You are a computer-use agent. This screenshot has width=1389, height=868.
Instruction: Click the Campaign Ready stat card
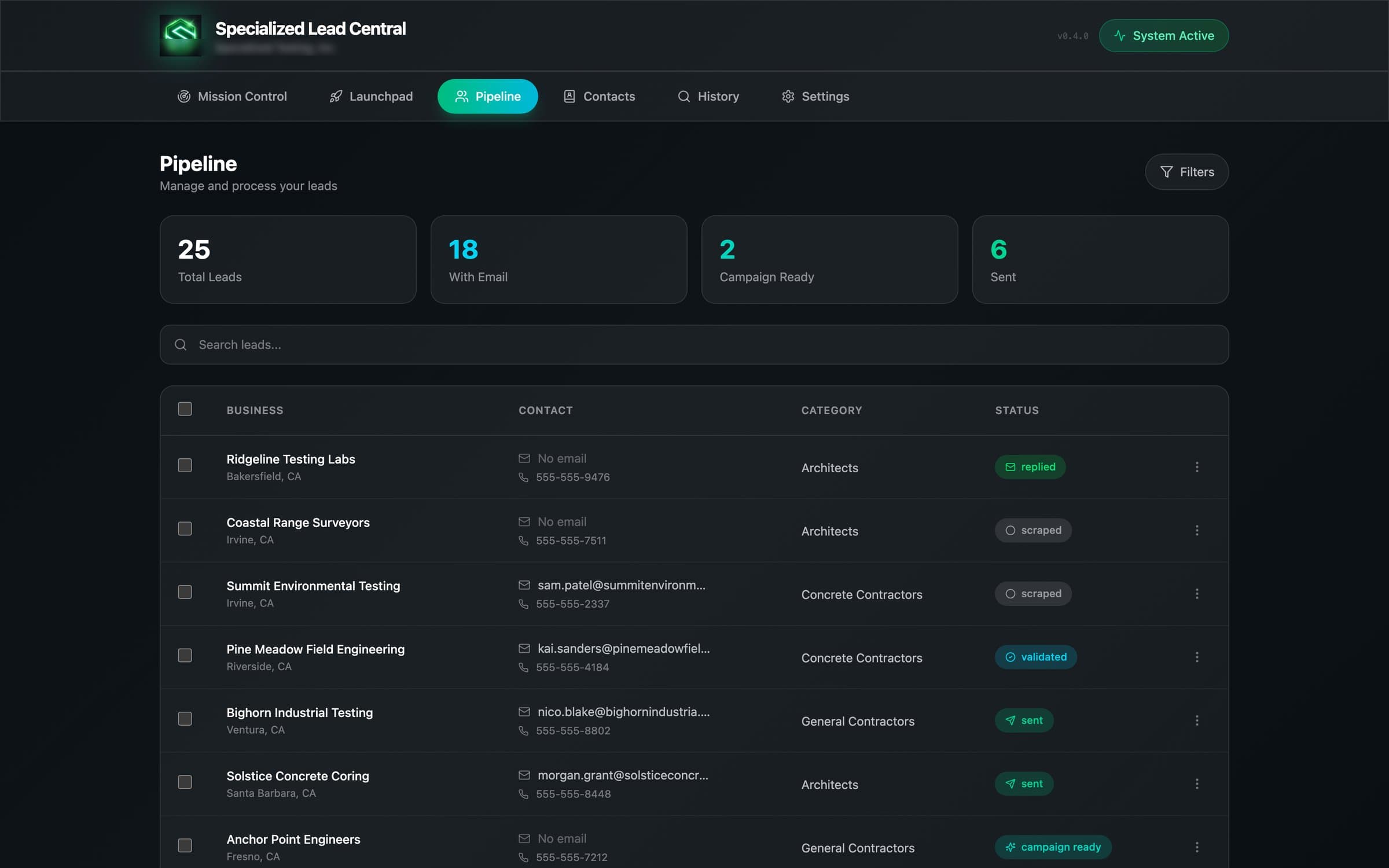[829, 260]
